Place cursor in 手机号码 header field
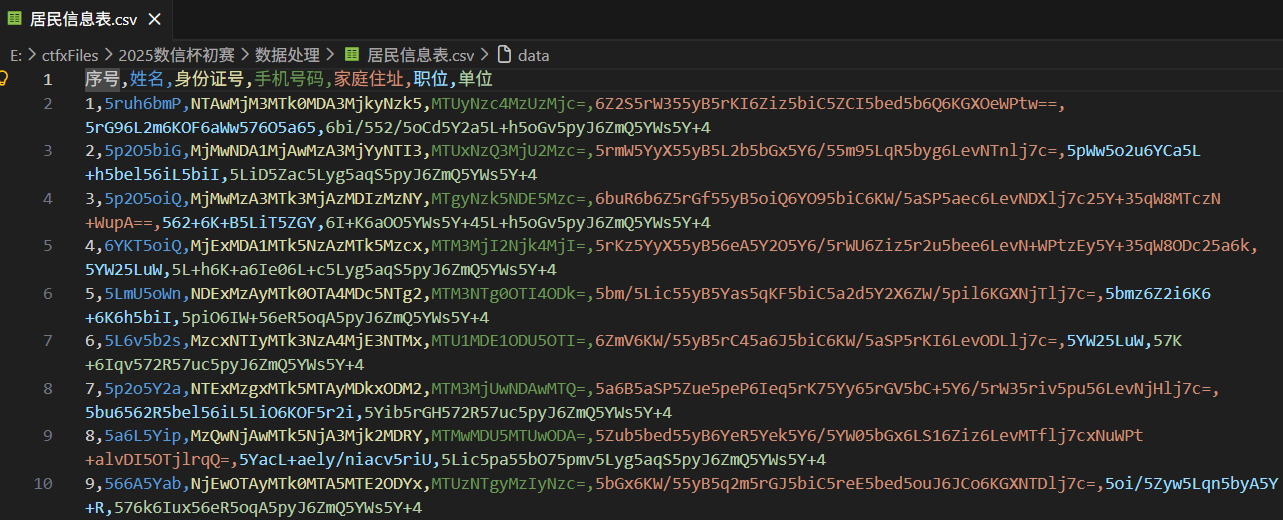This screenshot has height=520, width=1283. (x=289, y=79)
